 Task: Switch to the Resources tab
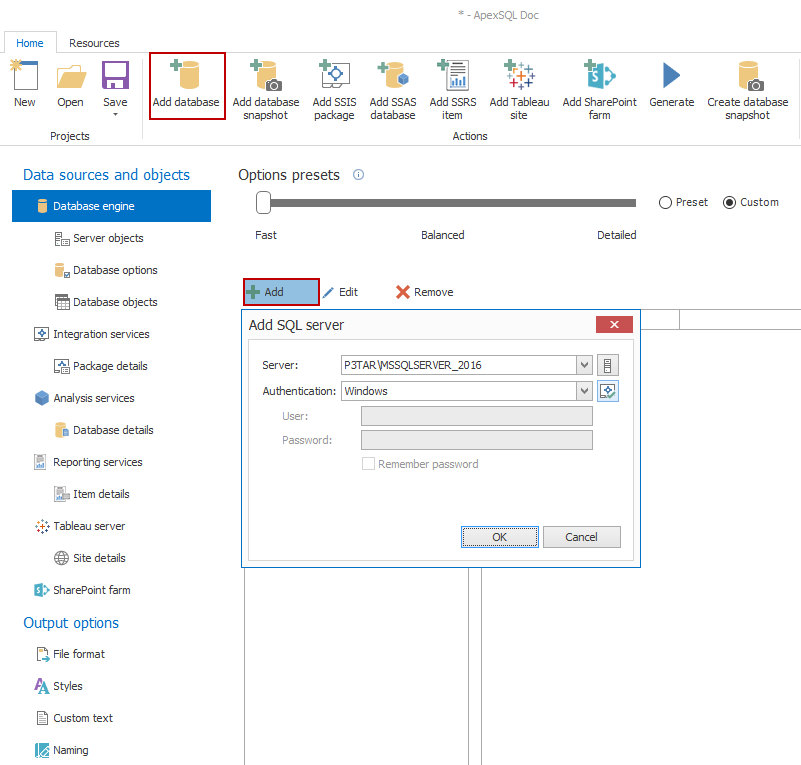94,43
